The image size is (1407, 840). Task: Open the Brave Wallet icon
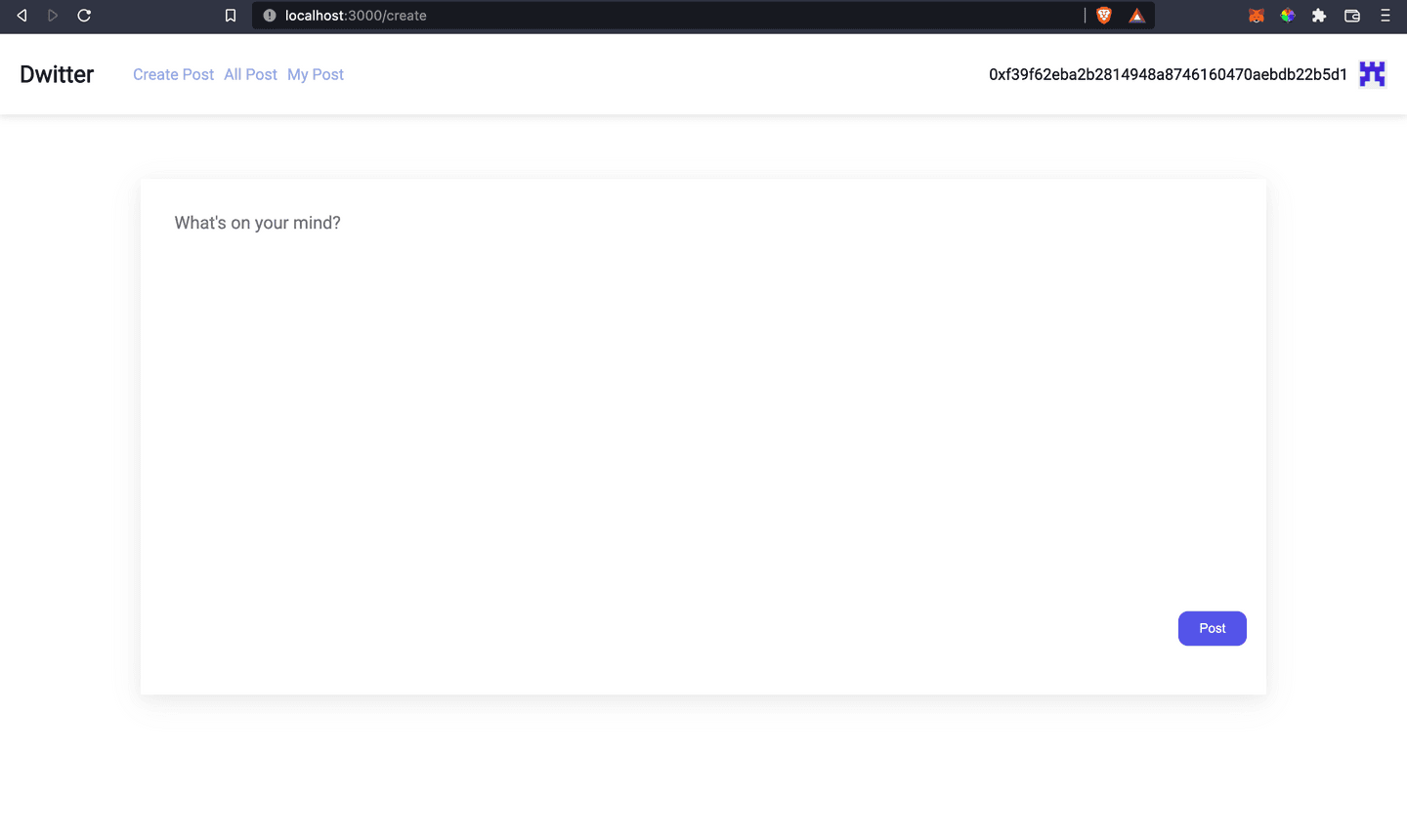(x=1352, y=16)
